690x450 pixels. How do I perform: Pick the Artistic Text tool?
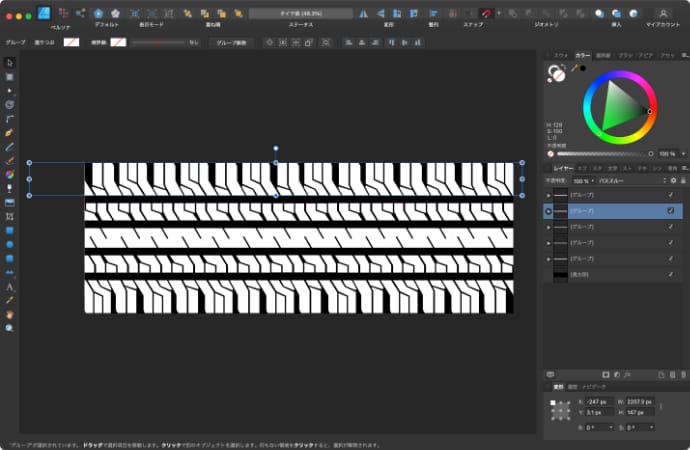[10, 285]
